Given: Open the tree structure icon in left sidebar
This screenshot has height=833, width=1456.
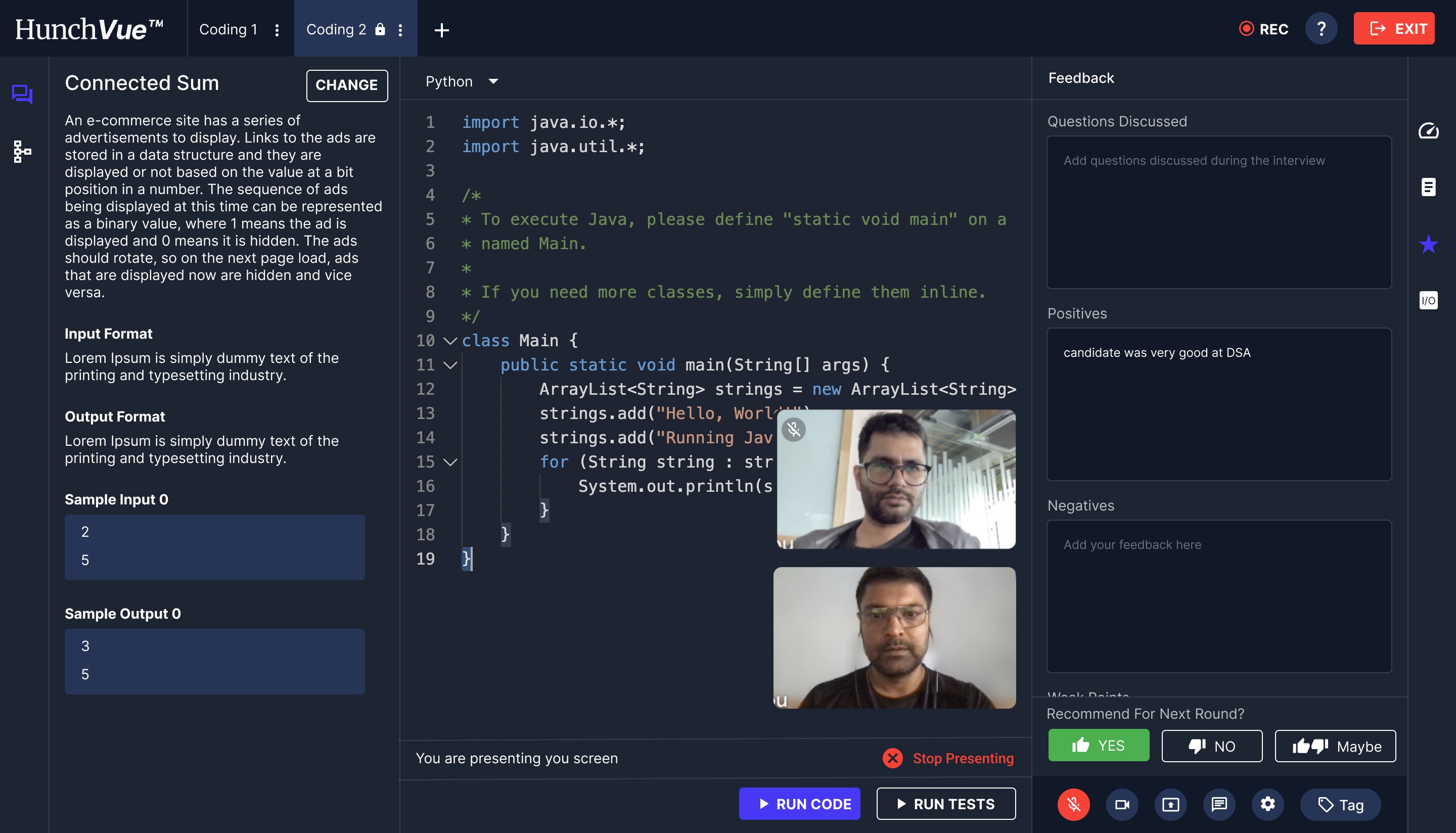Looking at the screenshot, I should 22,152.
